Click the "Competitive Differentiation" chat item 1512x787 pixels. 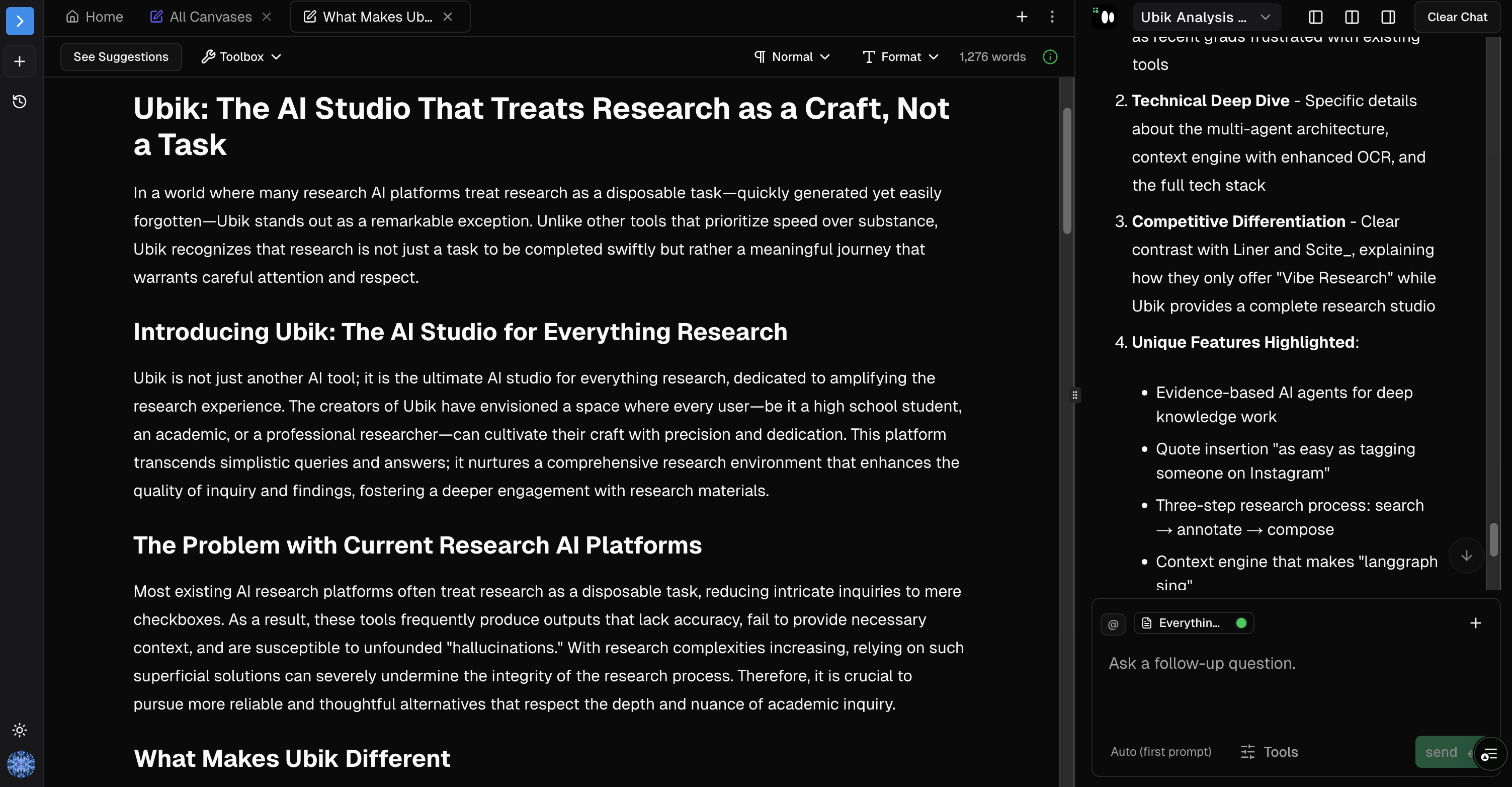(x=1238, y=221)
